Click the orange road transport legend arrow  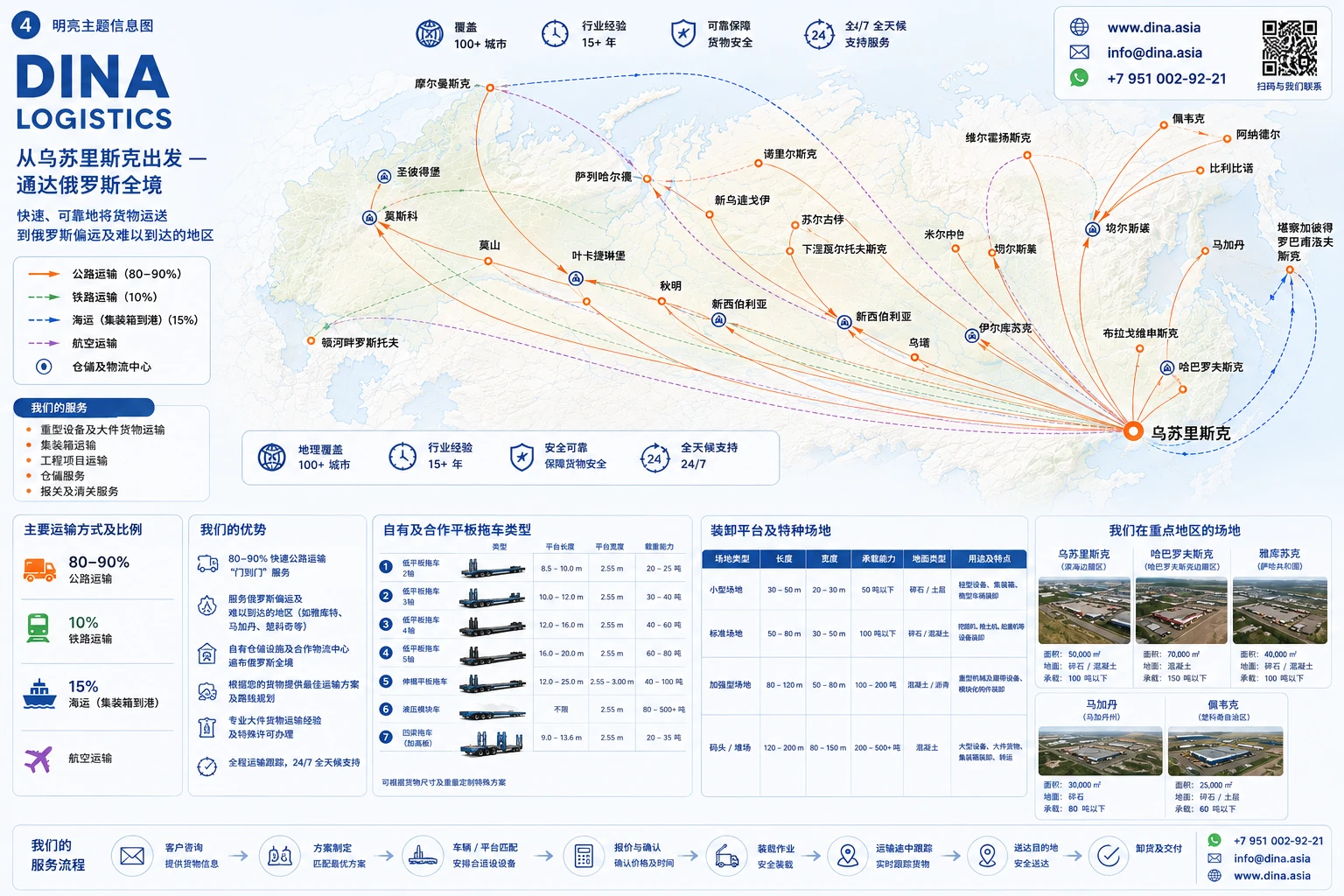[44, 274]
